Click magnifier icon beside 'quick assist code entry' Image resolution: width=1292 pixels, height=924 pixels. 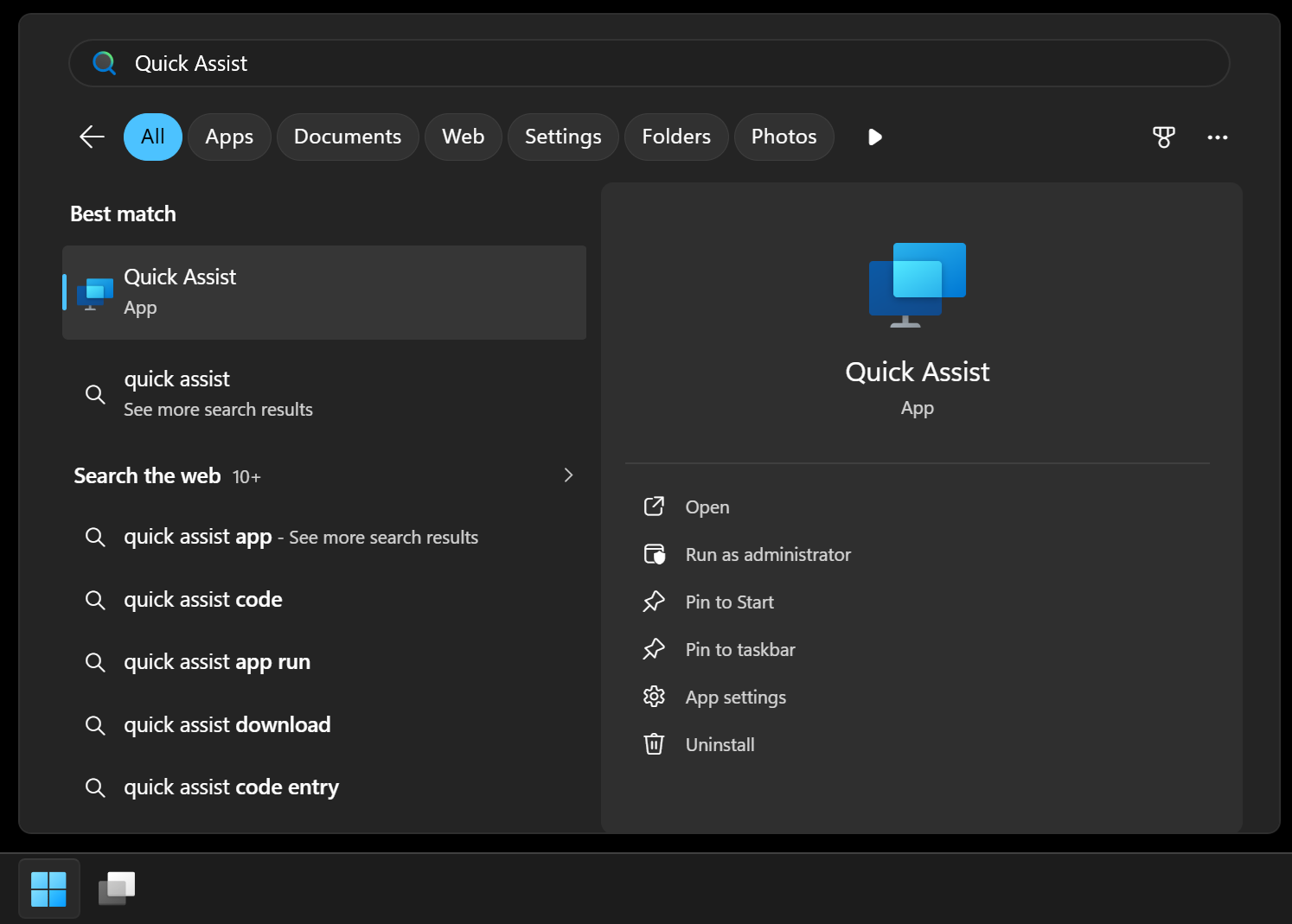point(95,787)
